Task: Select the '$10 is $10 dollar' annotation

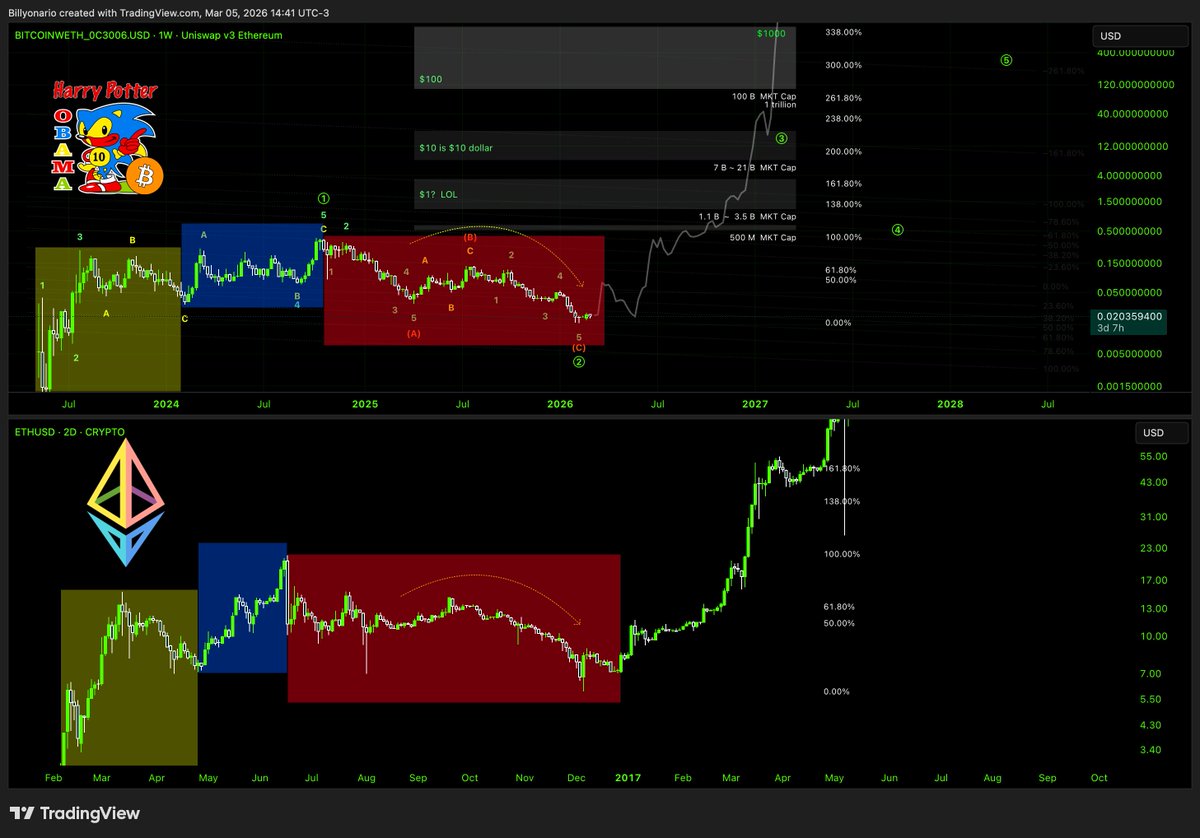Action: point(456,148)
